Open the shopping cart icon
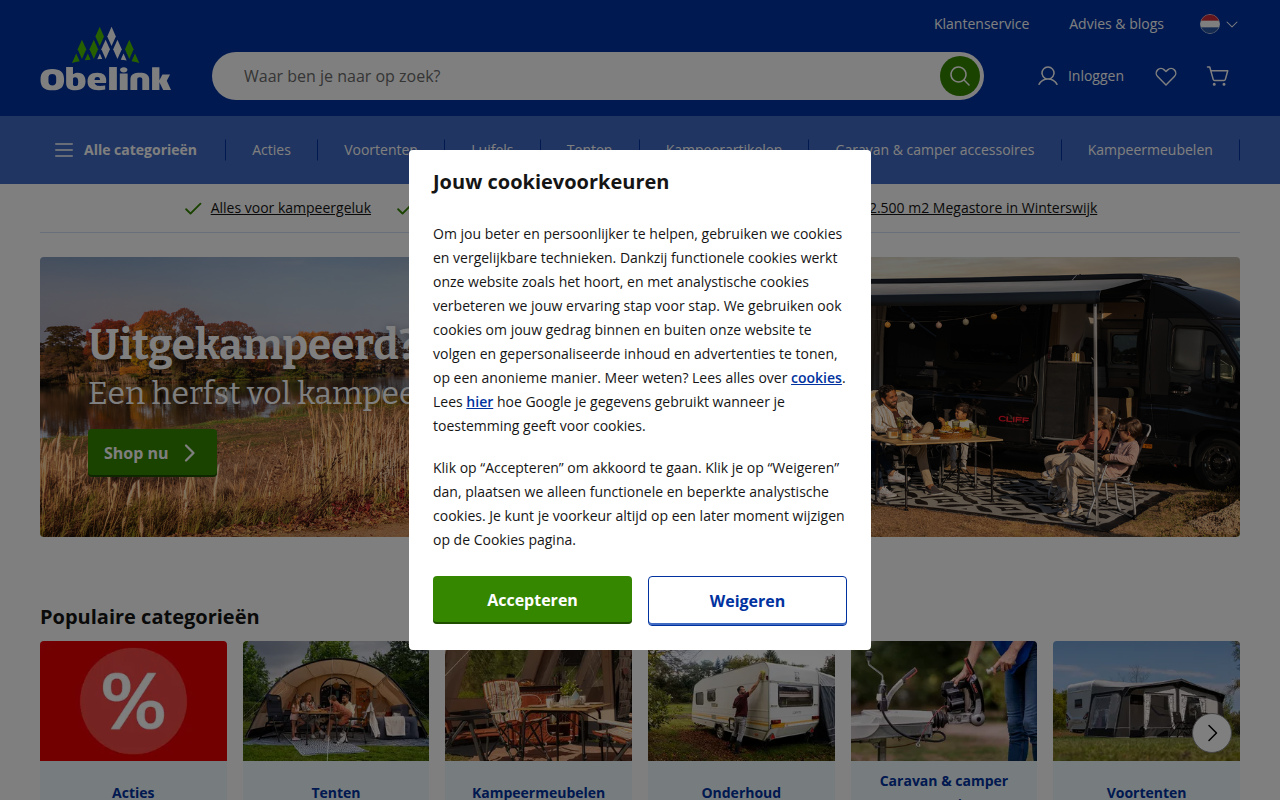 [x=1218, y=76]
